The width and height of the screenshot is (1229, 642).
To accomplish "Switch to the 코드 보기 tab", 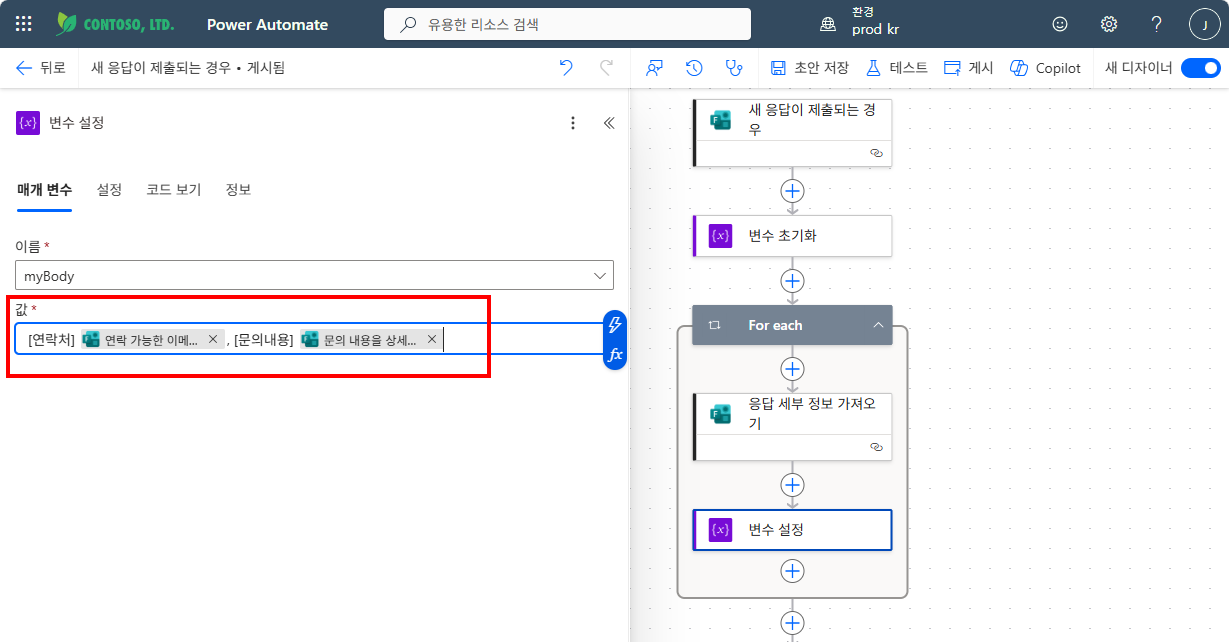I will [173, 189].
